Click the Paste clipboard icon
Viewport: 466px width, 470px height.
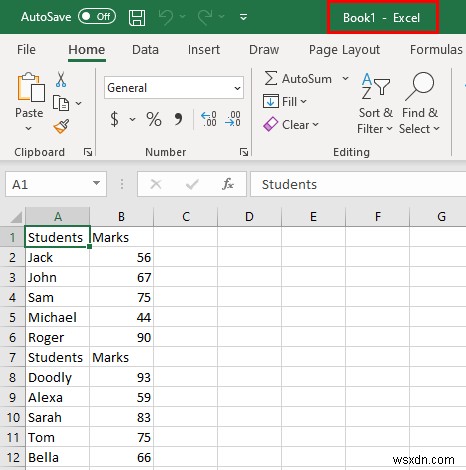pyautogui.click(x=30, y=87)
